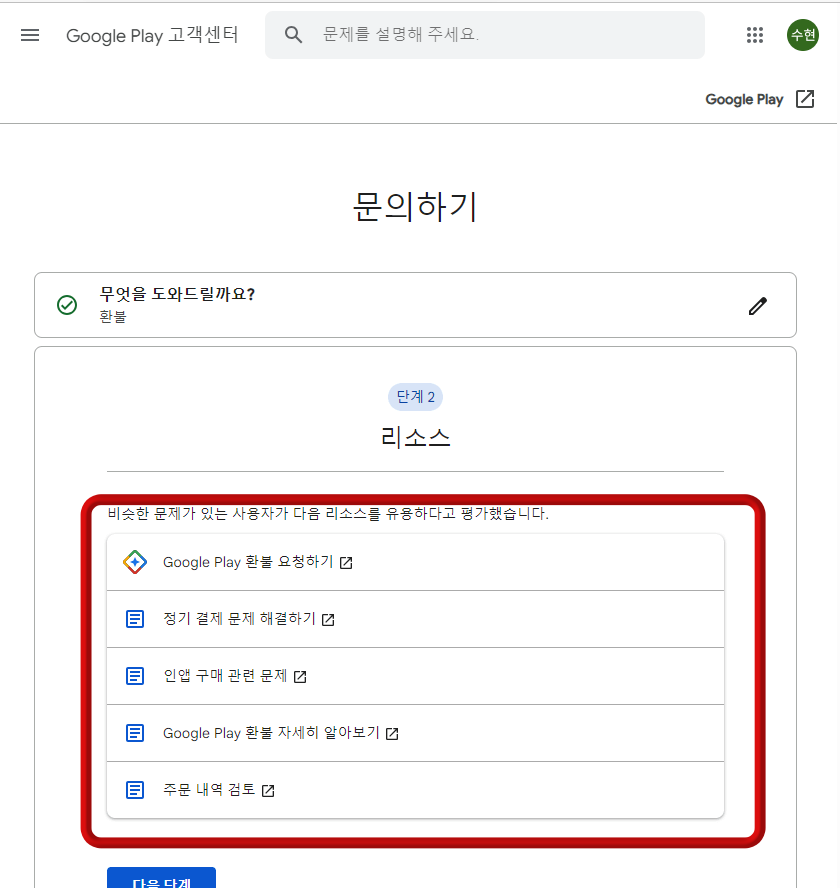Viewport: 840px width, 888px height.
Task: Click the pencil icon to edit your topic
Action: pos(757,305)
